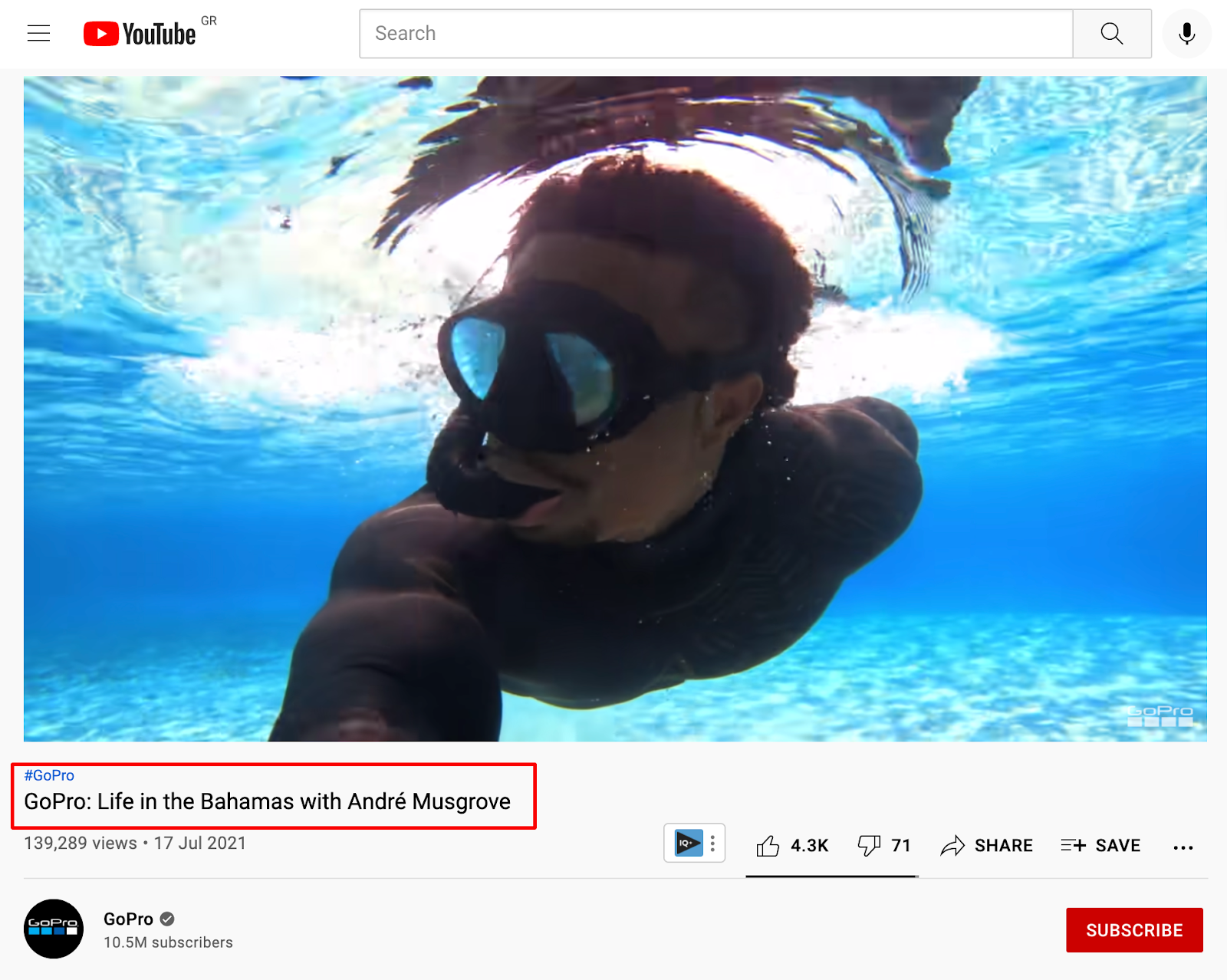Open the hamburger guide menu
1227x980 pixels.
click(x=38, y=34)
